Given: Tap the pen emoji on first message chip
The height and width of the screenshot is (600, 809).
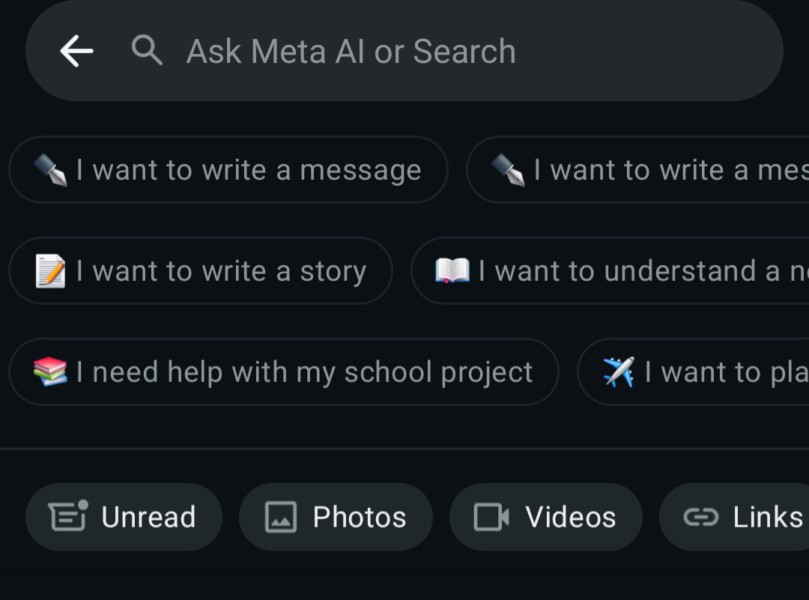Looking at the screenshot, I should click(50, 170).
